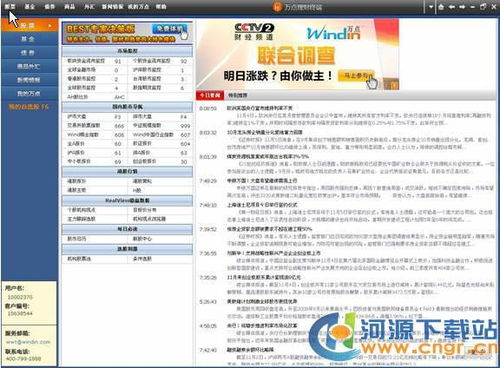Open 新股中心 under 每日必读 section
The width and height of the screenshot is (500, 368).
tap(142, 239)
